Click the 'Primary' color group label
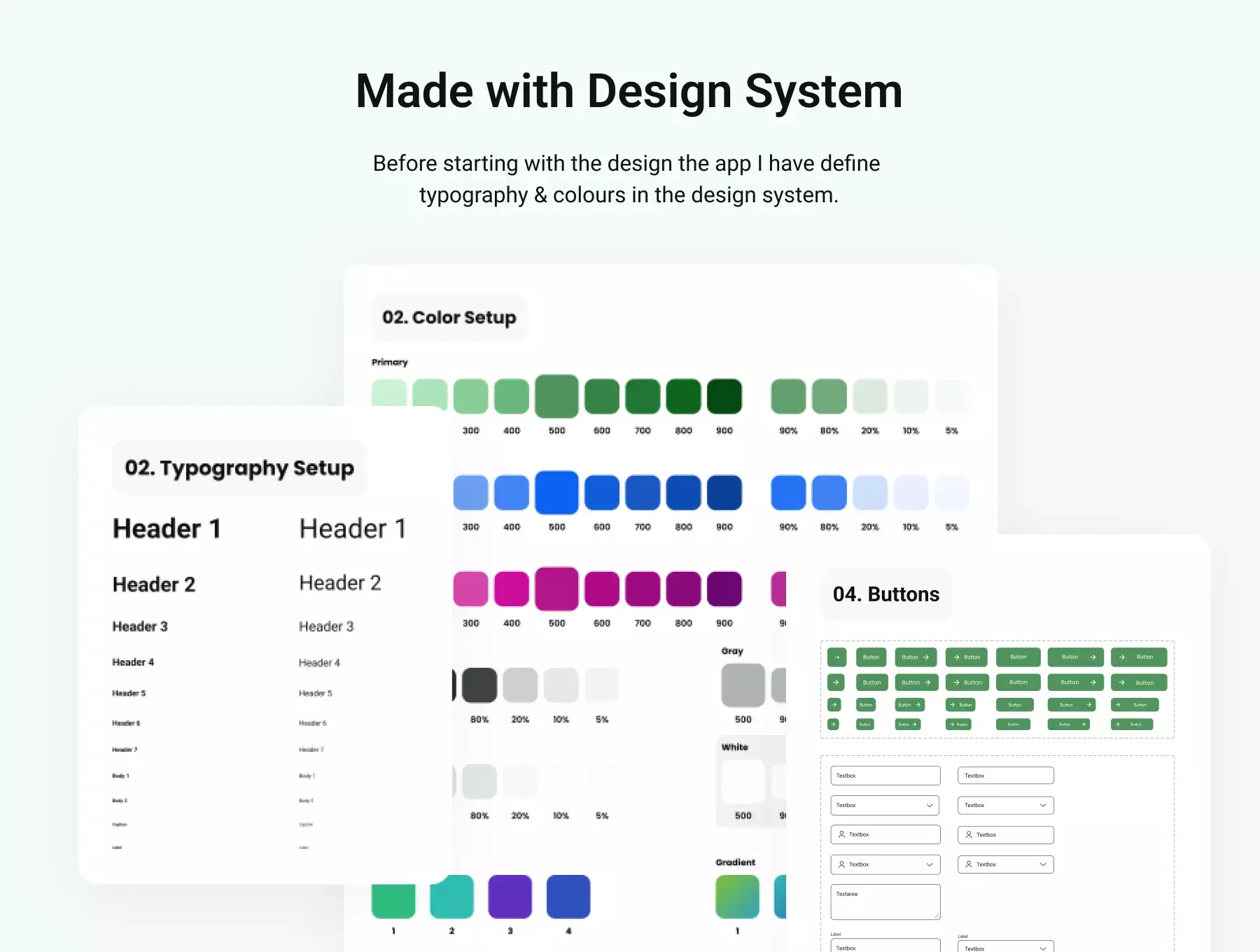The height and width of the screenshot is (952, 1260). (390, 363)
